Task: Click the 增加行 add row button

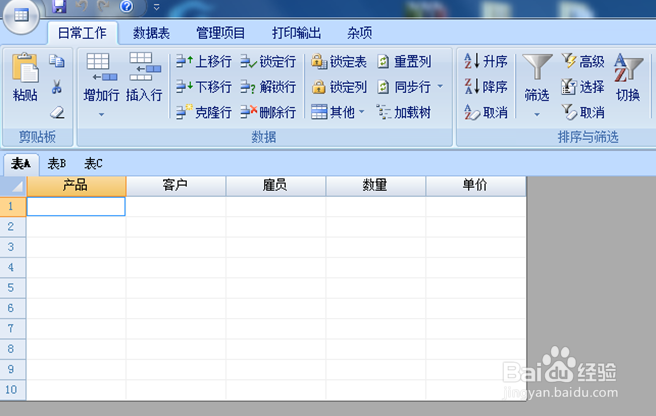Action: tap(102, 78)
